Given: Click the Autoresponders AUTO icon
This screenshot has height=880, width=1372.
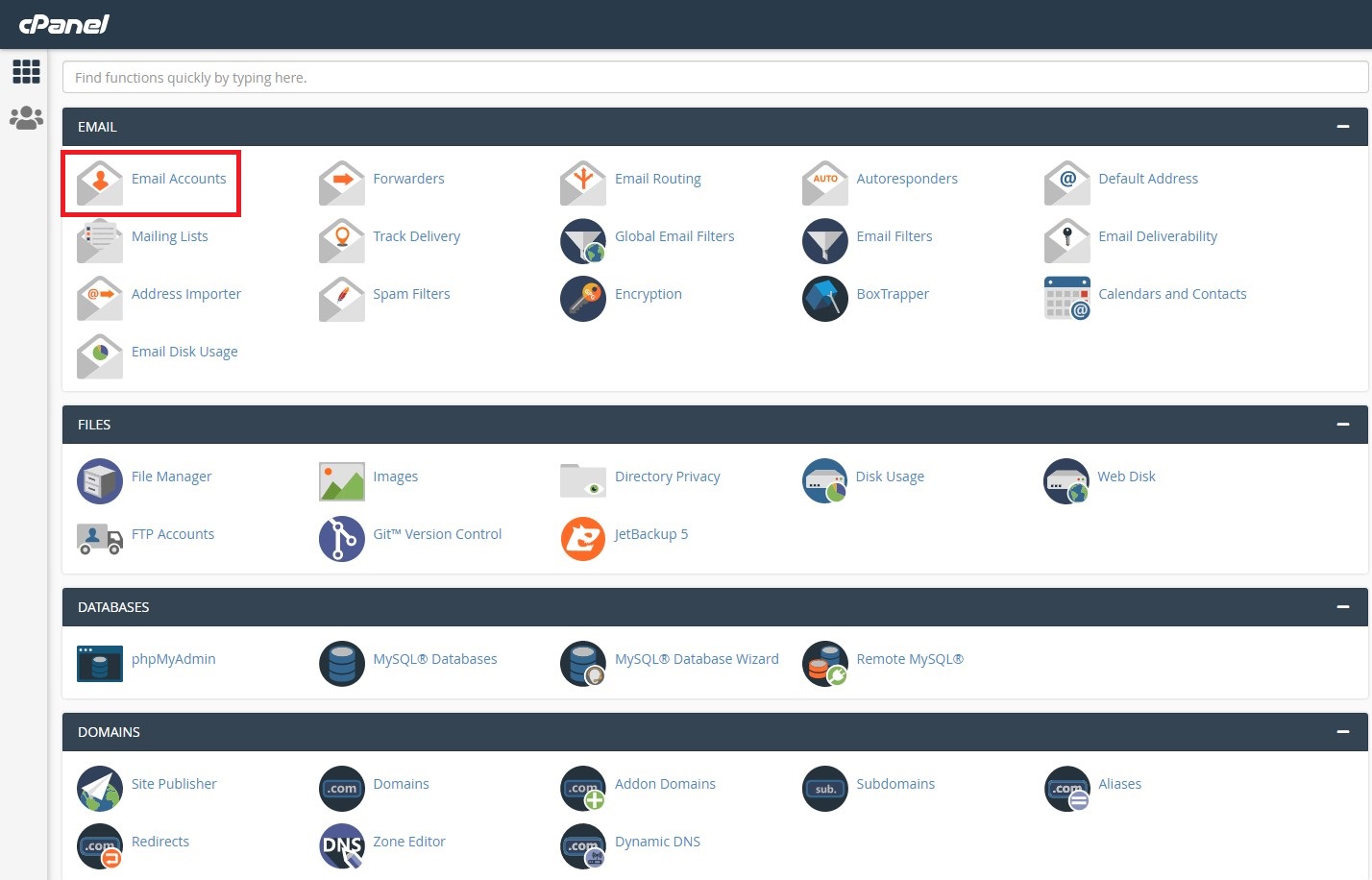Looking at the screenshot, I should tap(825, 183).
